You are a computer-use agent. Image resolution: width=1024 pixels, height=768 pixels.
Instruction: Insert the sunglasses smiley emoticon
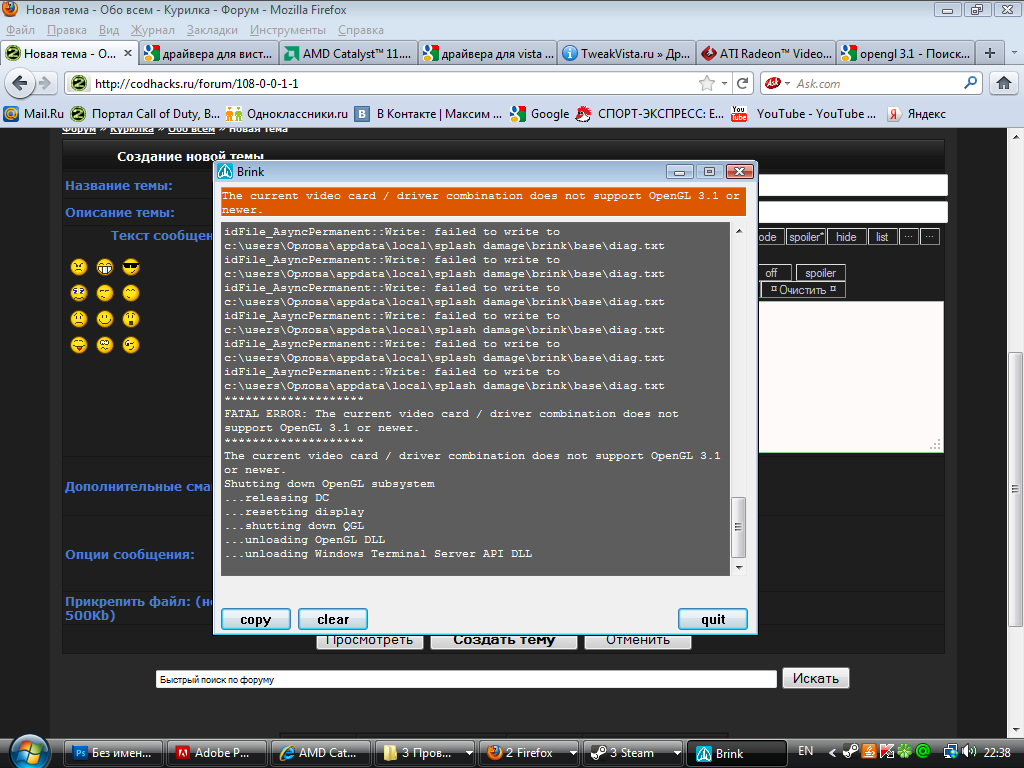(x=131, y=267)
